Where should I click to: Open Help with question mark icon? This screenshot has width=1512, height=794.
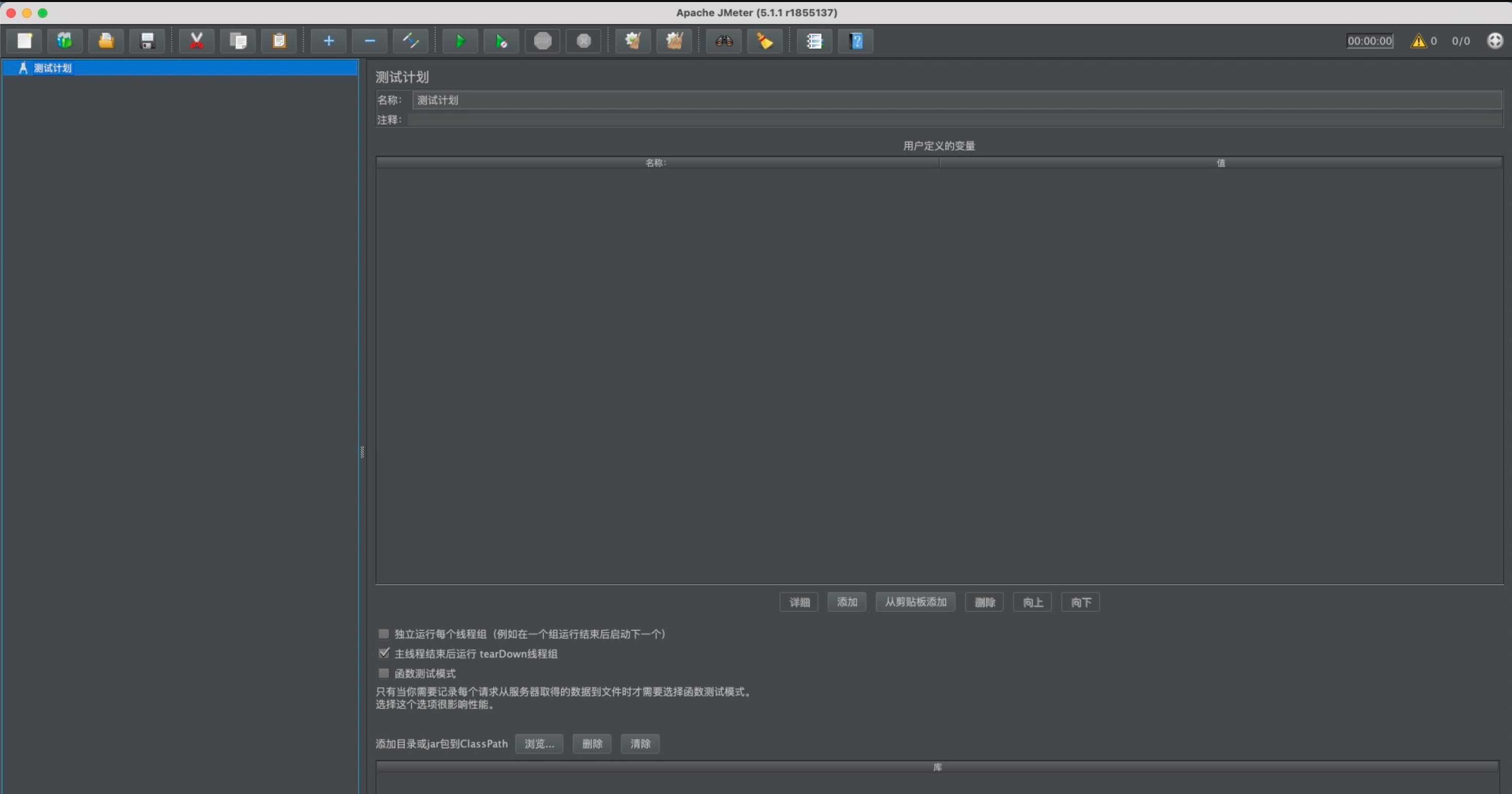pyautogui.click(x=856, y=41)
